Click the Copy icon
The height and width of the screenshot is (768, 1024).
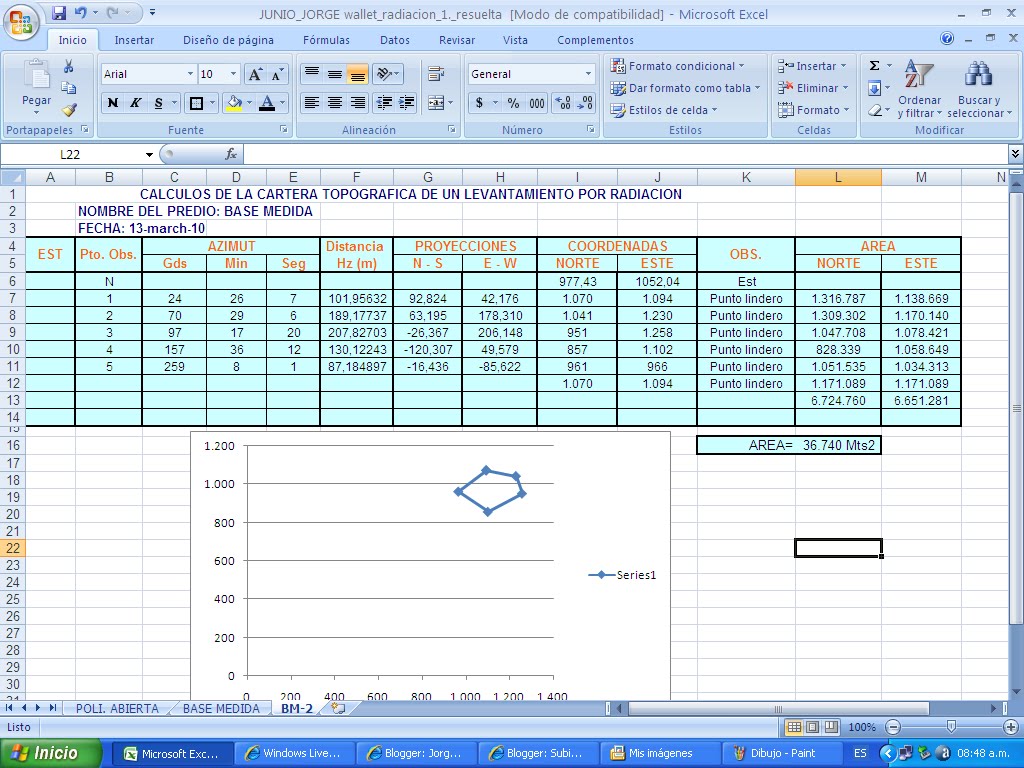tap(69, 88)
